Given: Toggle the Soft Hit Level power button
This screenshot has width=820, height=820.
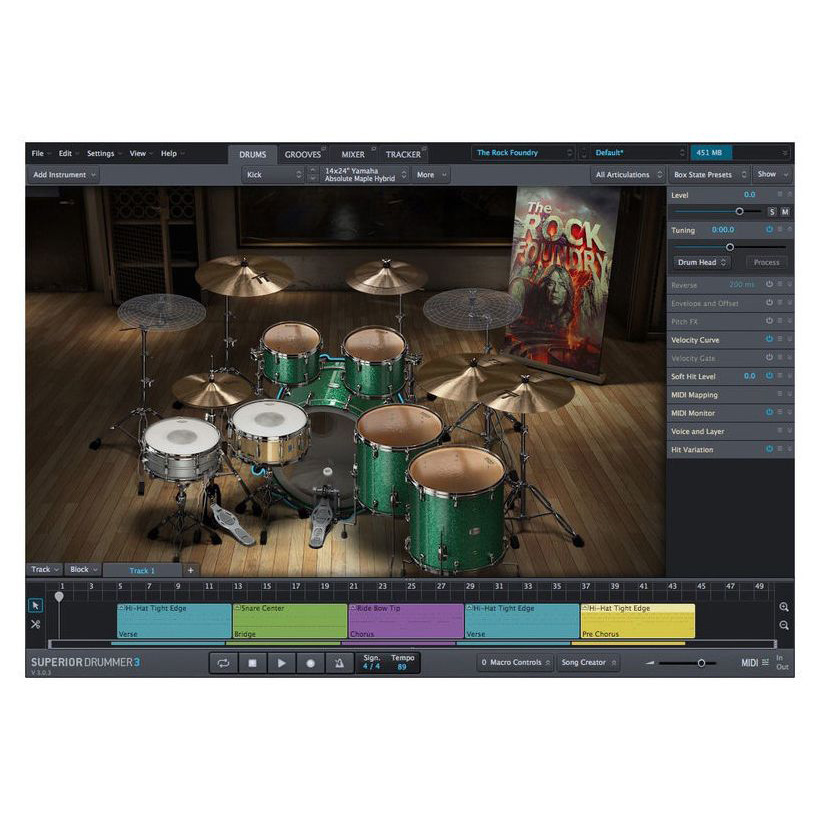Looking at the screenshot, I should click(x=769, y=376).
